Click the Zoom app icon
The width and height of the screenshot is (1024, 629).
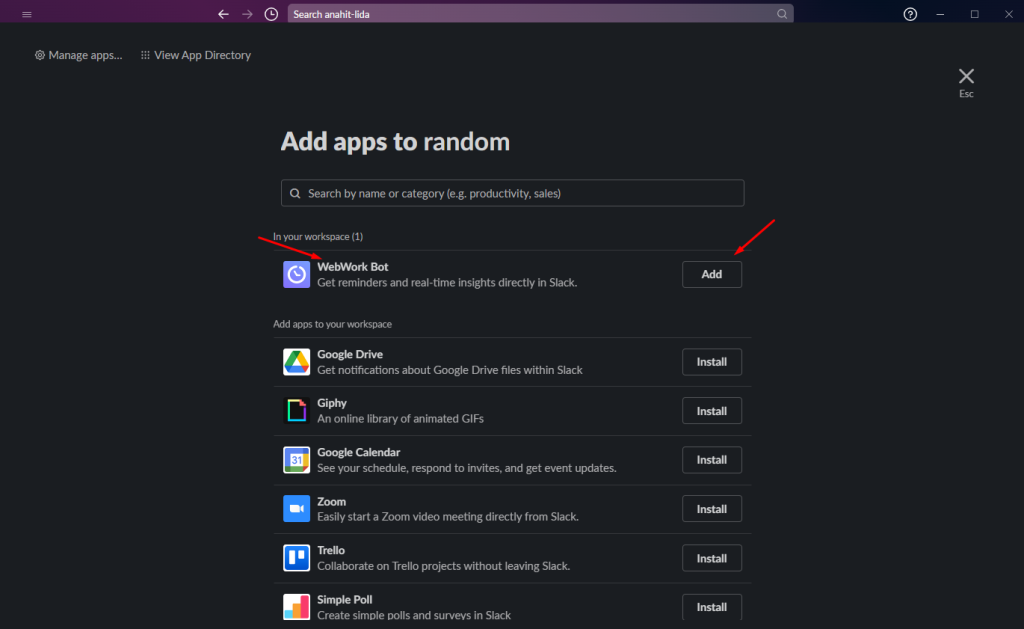(x=296, y=509)
